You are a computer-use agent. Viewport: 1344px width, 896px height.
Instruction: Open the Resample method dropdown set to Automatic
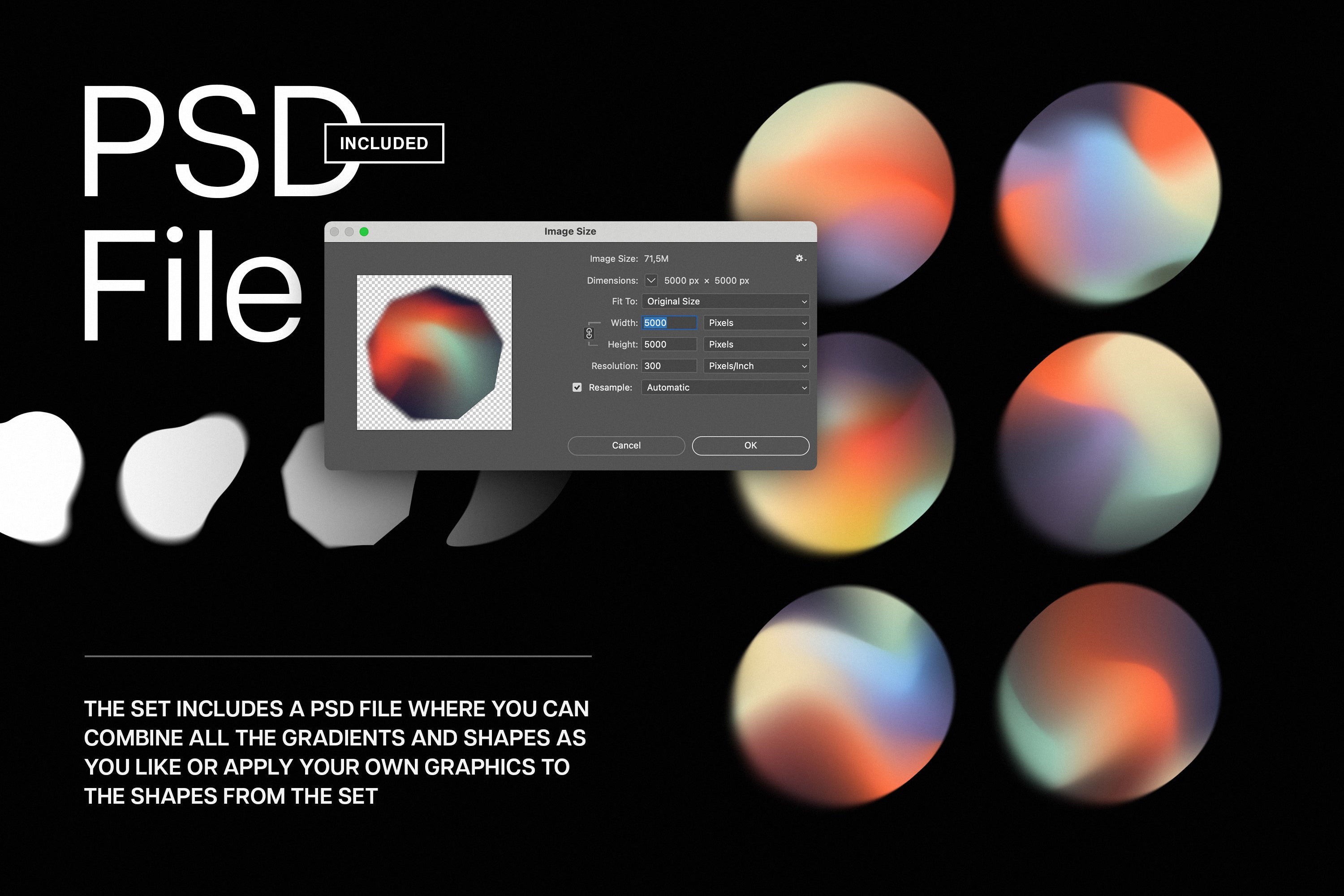point(724,387)
